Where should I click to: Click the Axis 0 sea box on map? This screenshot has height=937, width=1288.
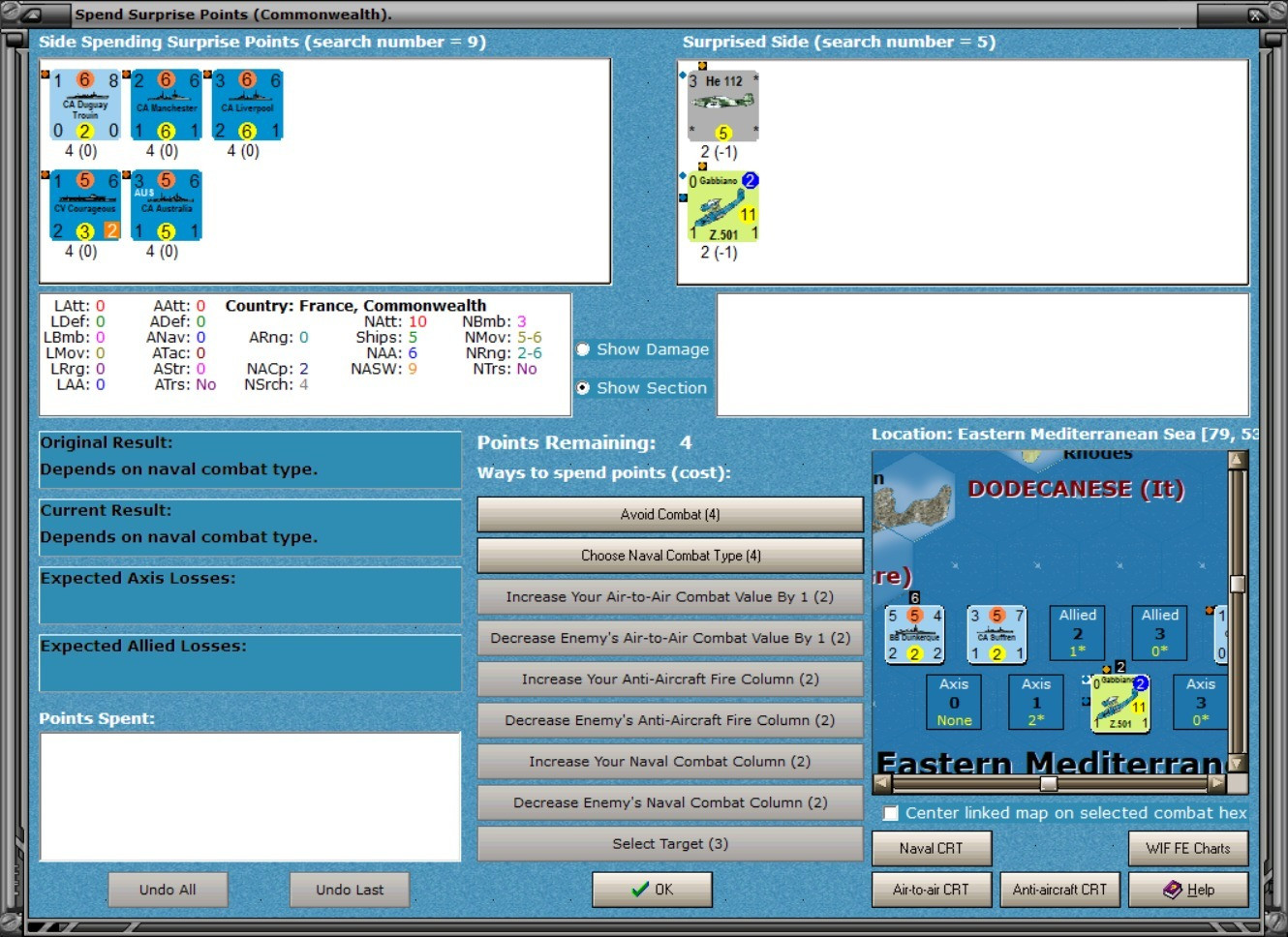point(954,702)
